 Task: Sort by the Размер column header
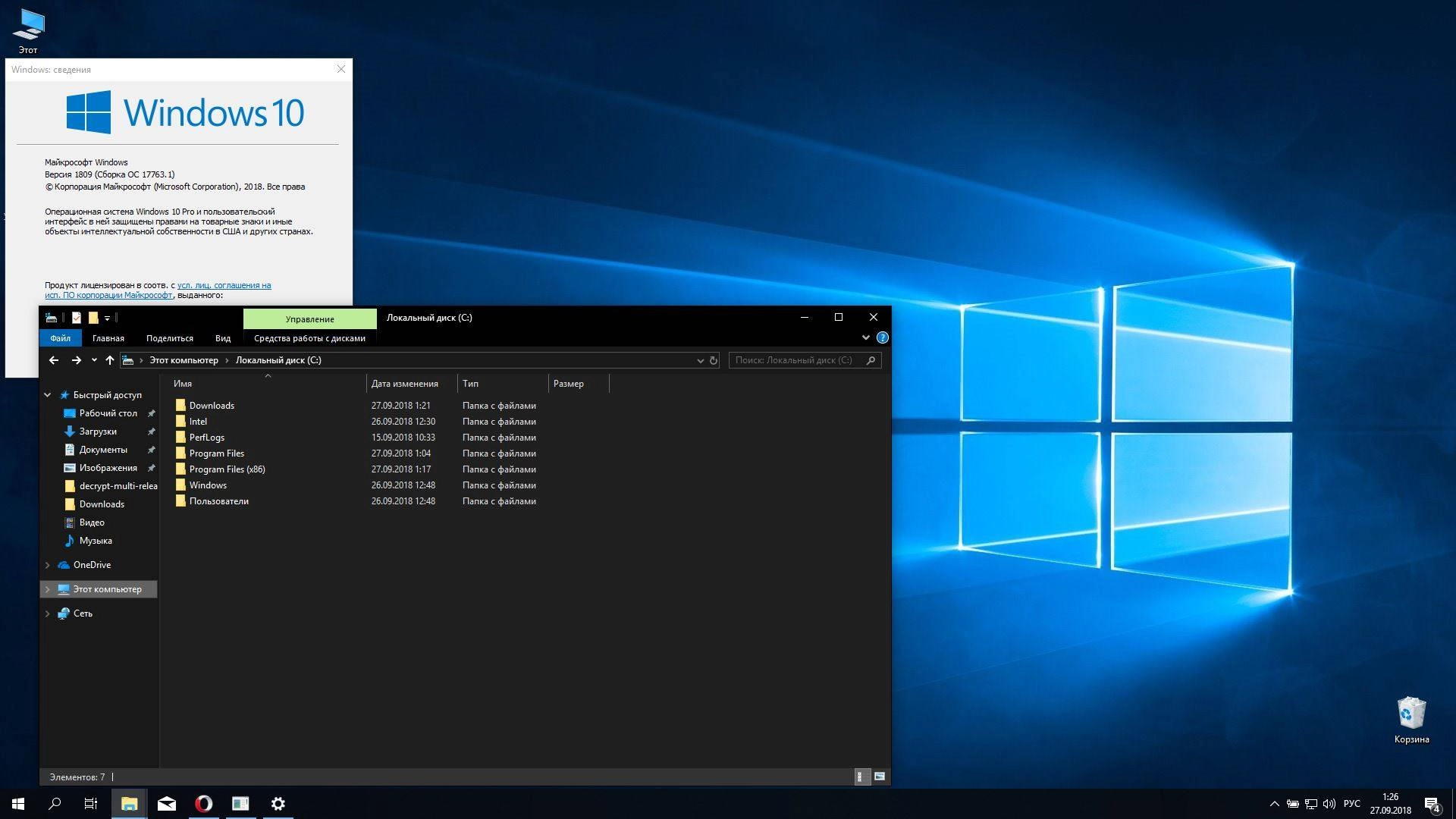tap(579, 384)
